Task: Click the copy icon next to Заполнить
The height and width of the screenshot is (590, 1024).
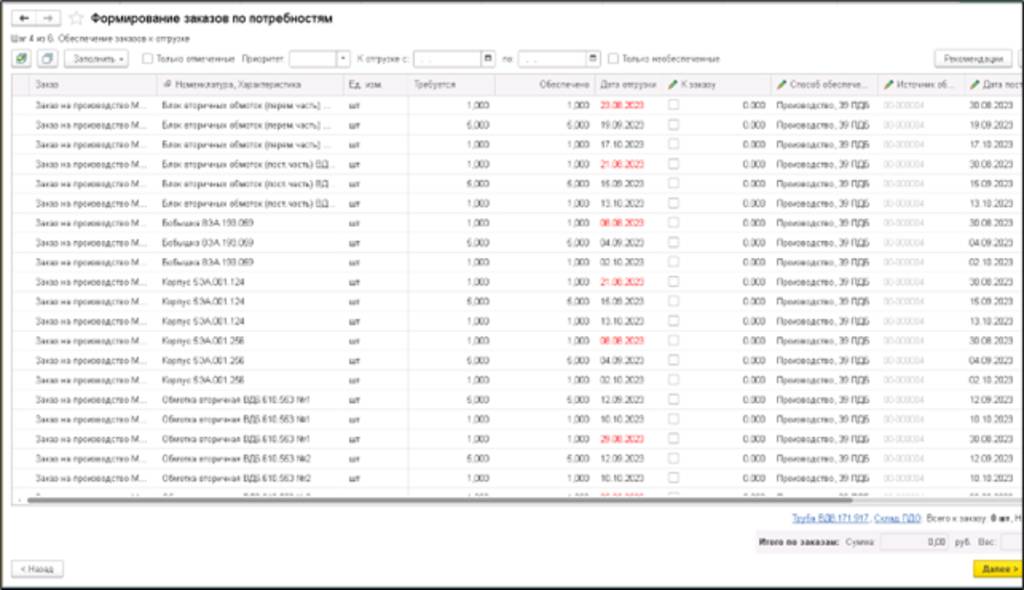Action: point(47,59)
